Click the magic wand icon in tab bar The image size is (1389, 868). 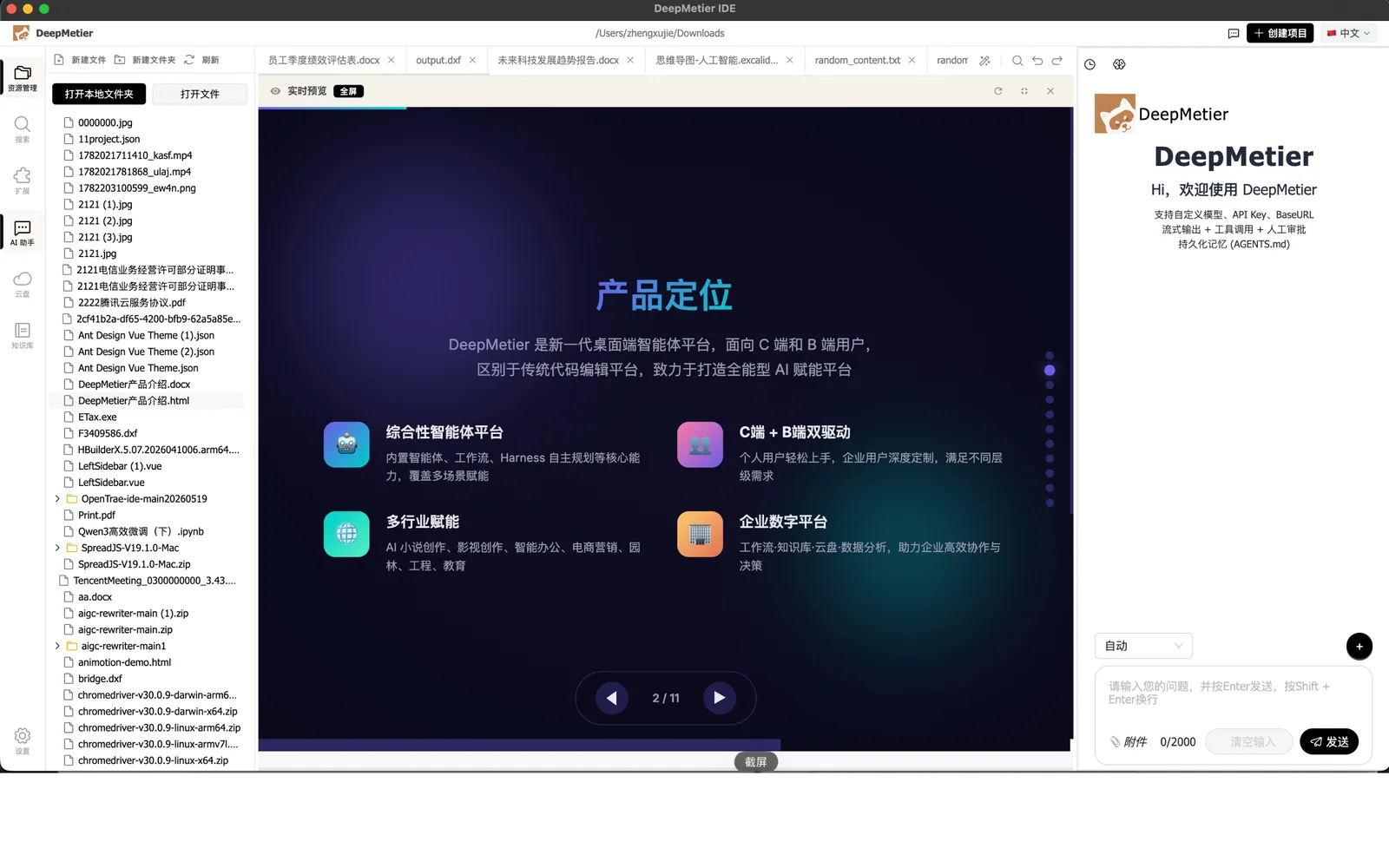pos(984,61)
